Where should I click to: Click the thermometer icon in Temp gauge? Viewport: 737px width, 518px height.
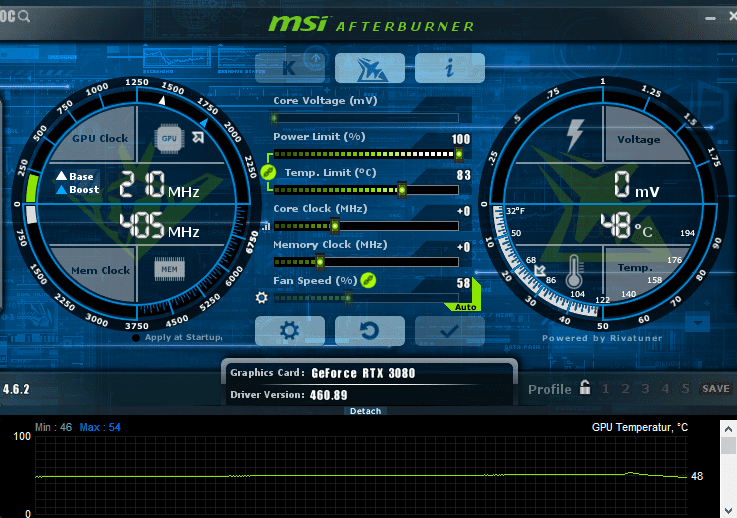click(574, 271)
